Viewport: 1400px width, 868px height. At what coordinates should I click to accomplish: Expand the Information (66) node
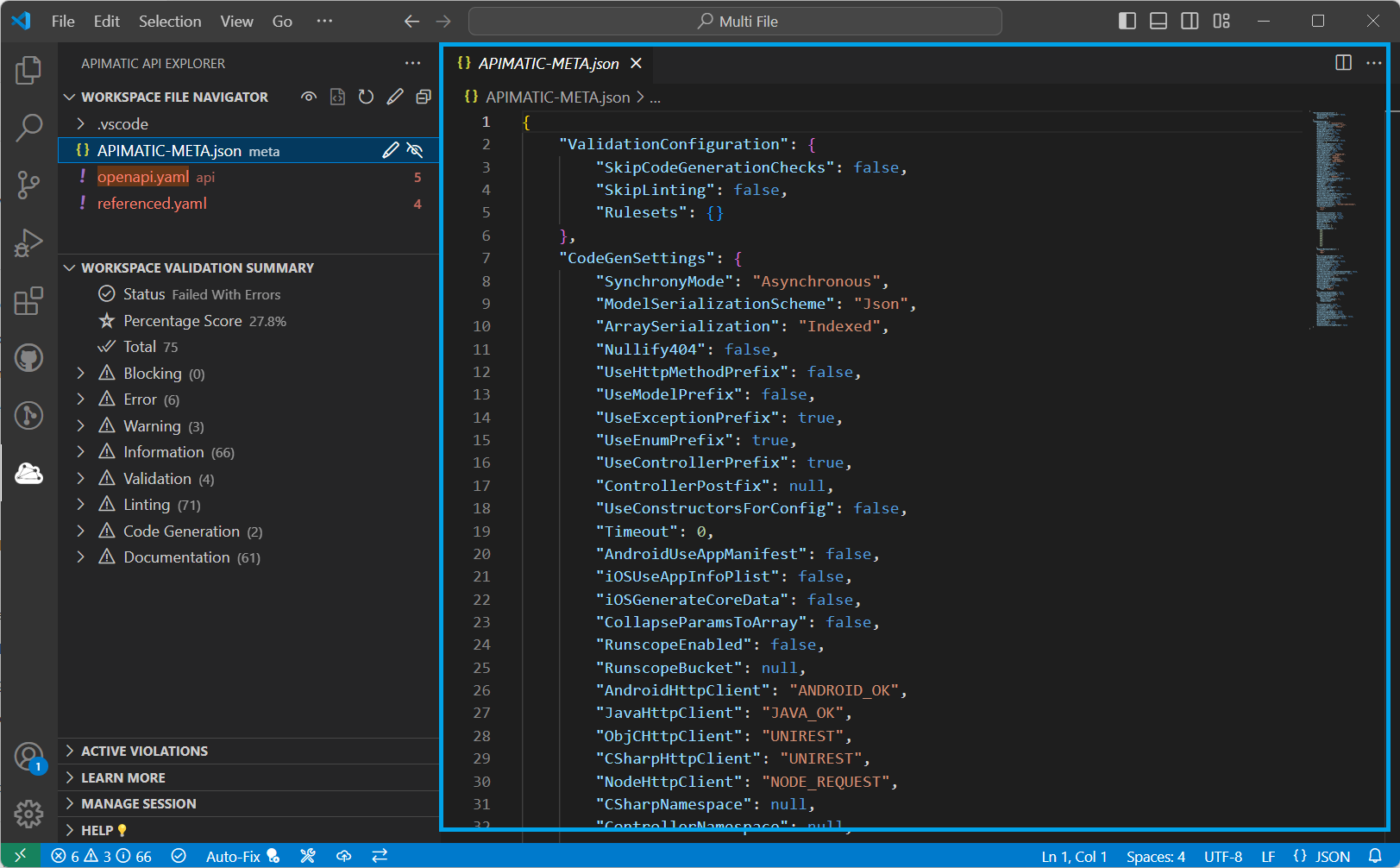[80, 451]
